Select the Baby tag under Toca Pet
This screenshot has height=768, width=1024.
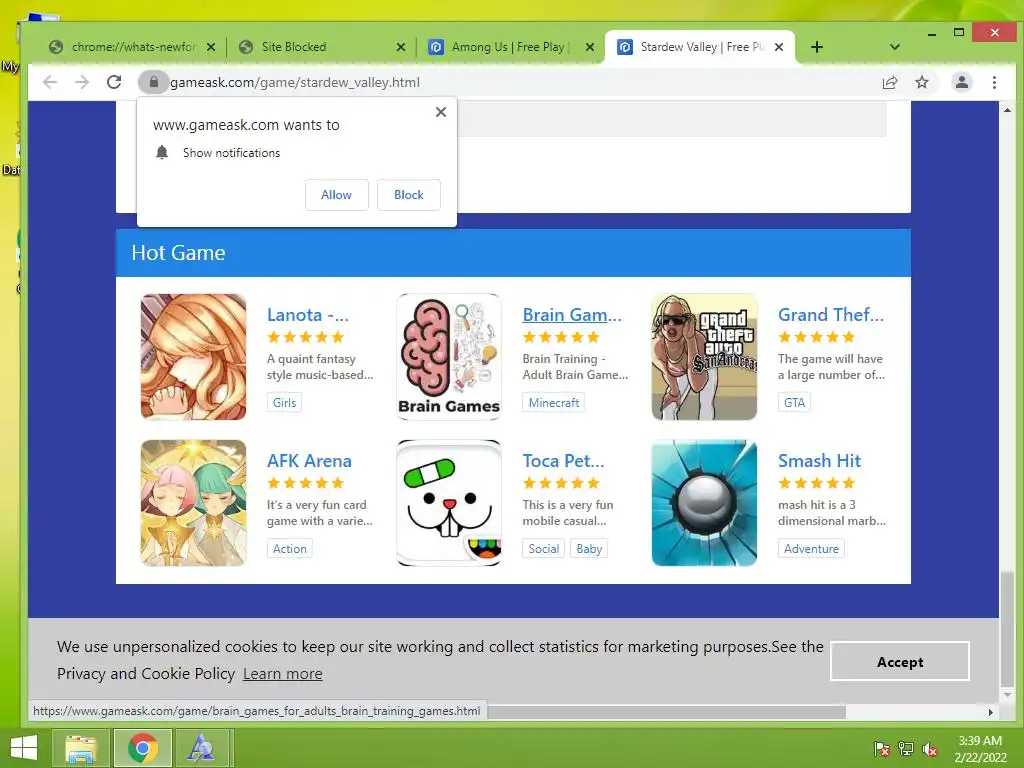point(589,549)
